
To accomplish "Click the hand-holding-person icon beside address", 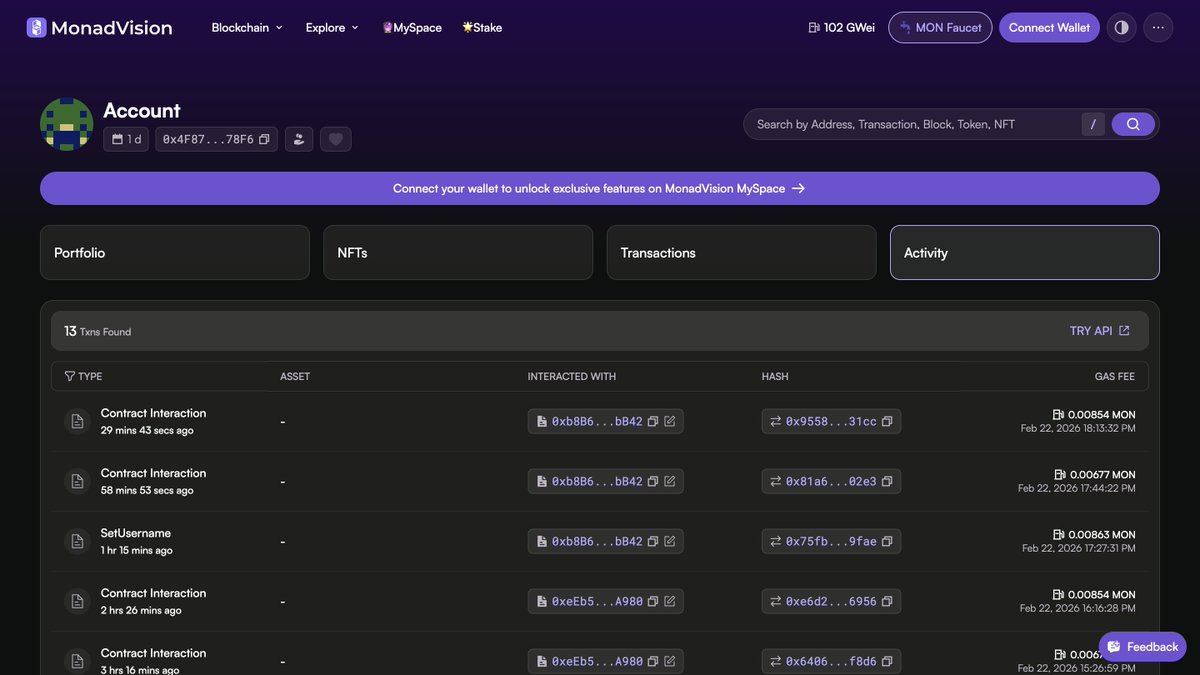I will click(x=298, y=139).
